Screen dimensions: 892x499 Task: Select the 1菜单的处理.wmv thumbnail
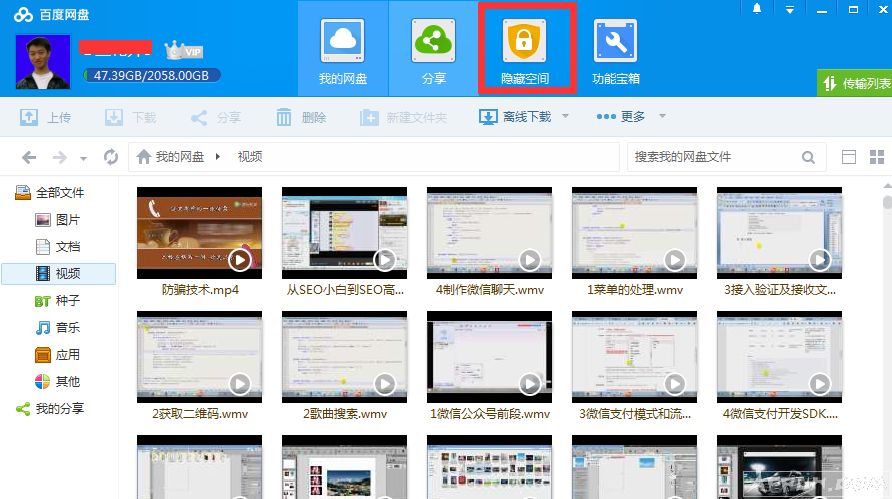pyautogui.click(x=635, y=233)
